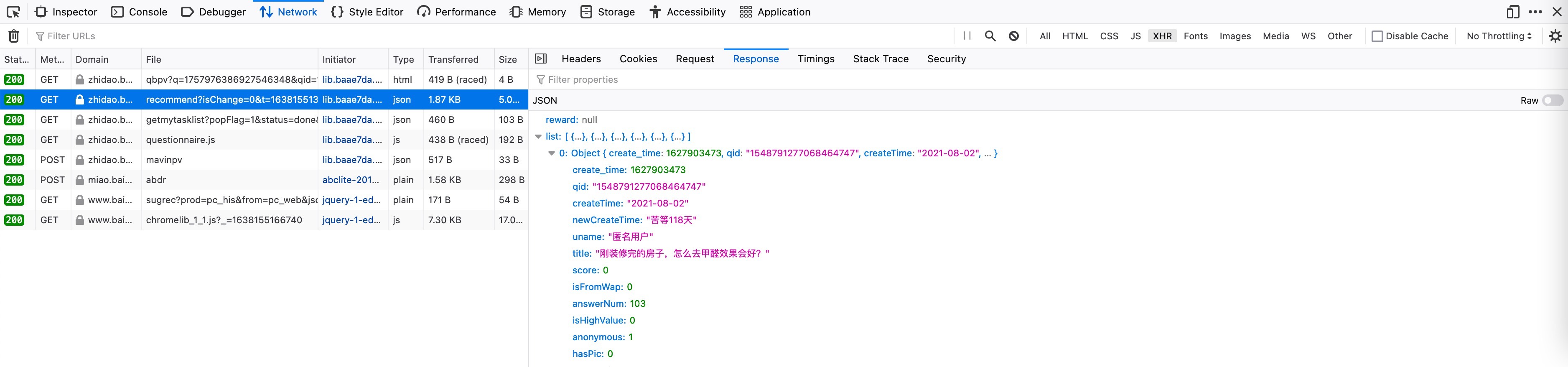
Task: Open request blocking icon
Action: click(x=1013, y=36)
